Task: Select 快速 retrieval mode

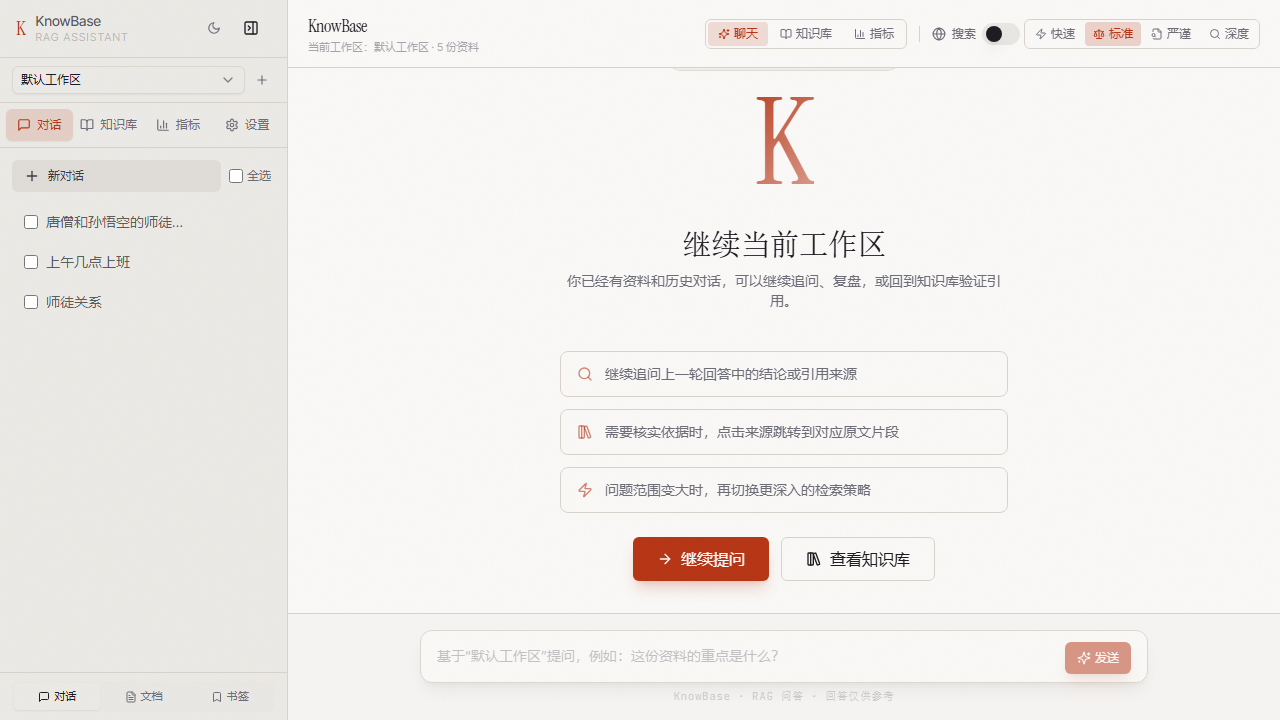Action: pos(1055,34)
